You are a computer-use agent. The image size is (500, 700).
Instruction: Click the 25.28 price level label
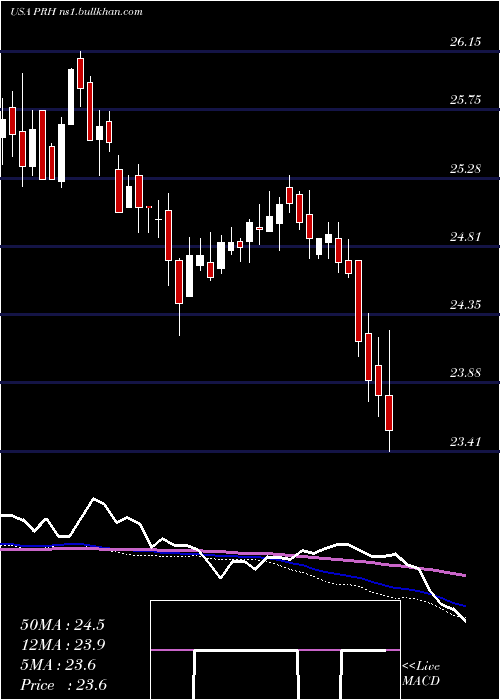[x=465, y=169]
